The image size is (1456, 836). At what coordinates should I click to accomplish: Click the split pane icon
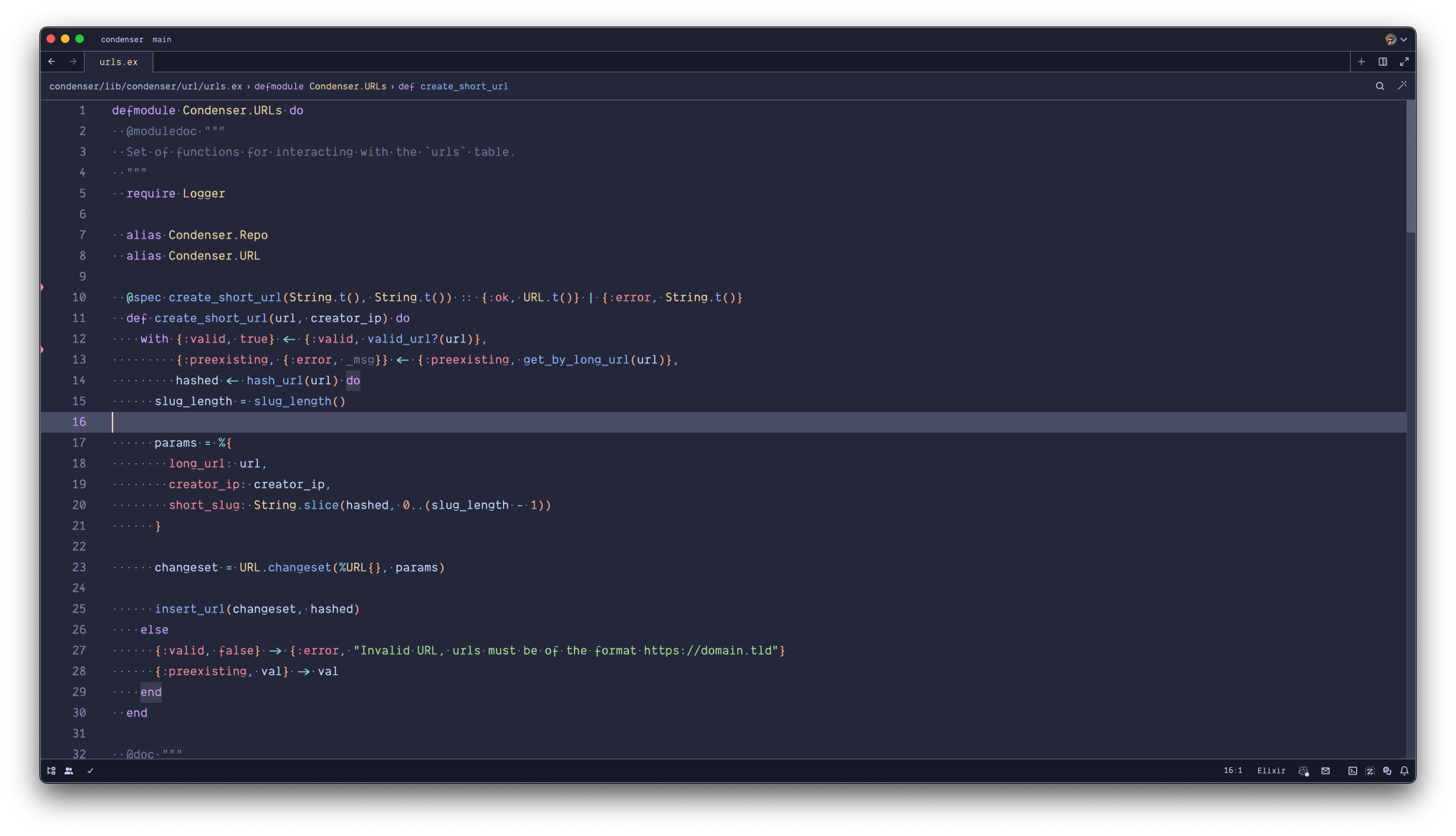coord(1383,62)
